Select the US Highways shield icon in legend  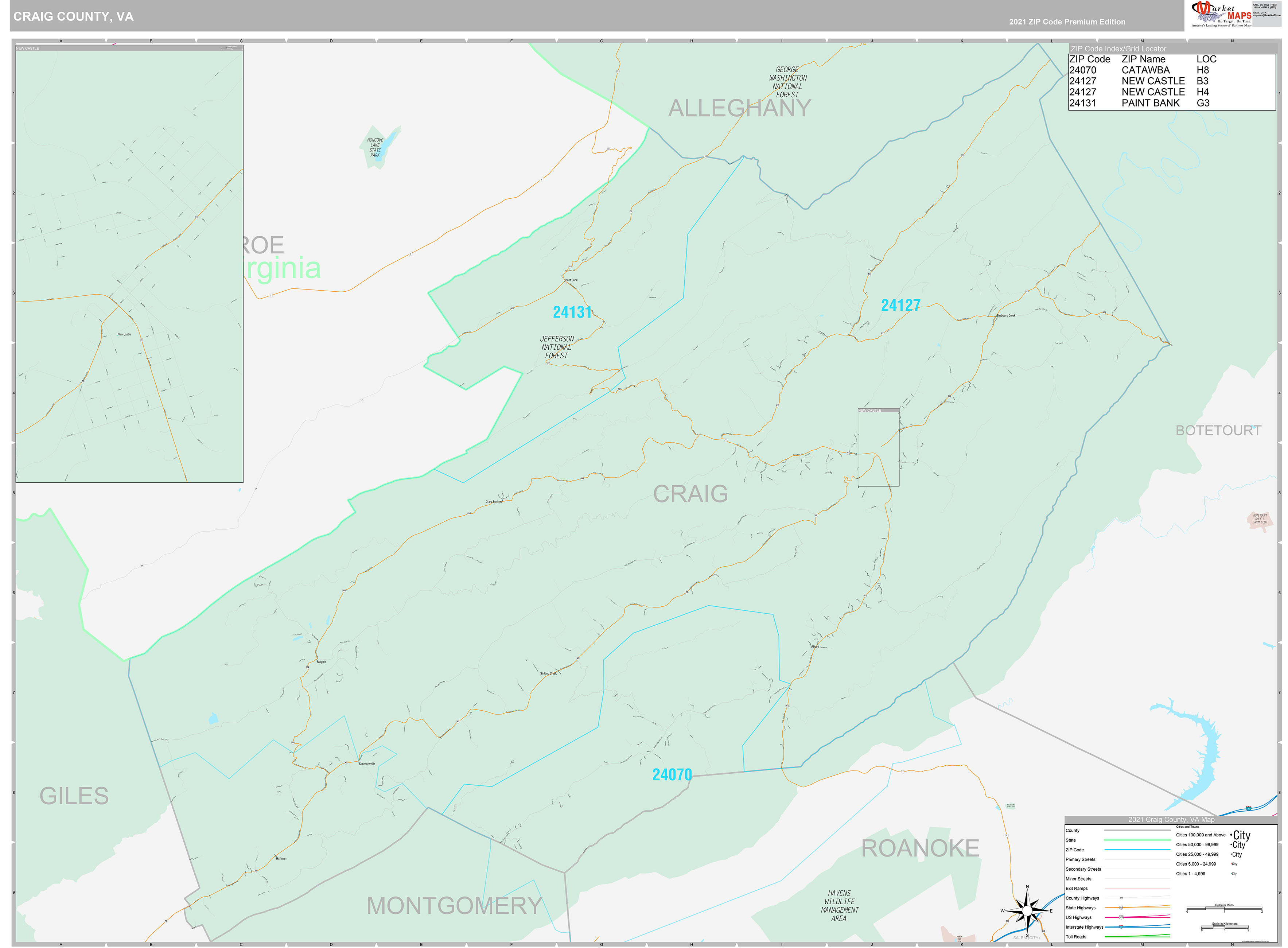pos(1121,918)
